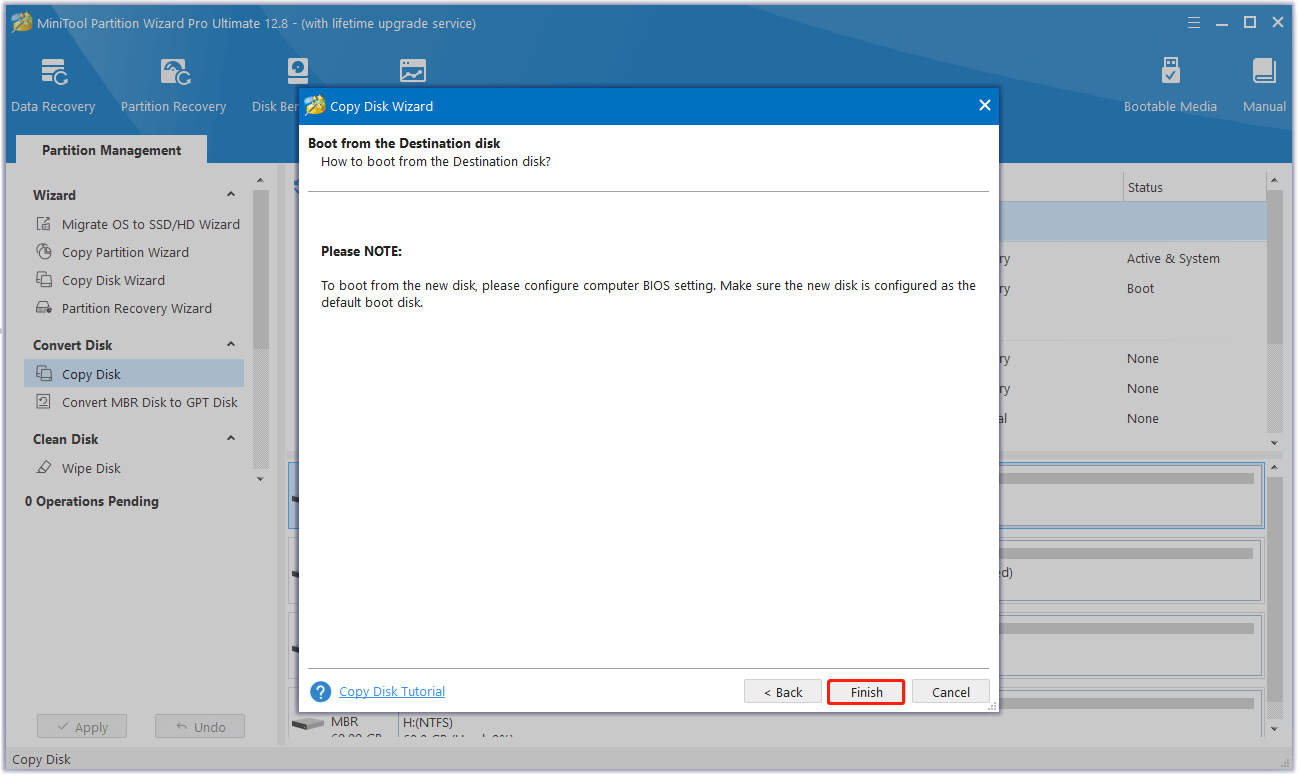Collapse the Wizard section
The height and width of the screenshot is (776, 1299).
[231, 195]
